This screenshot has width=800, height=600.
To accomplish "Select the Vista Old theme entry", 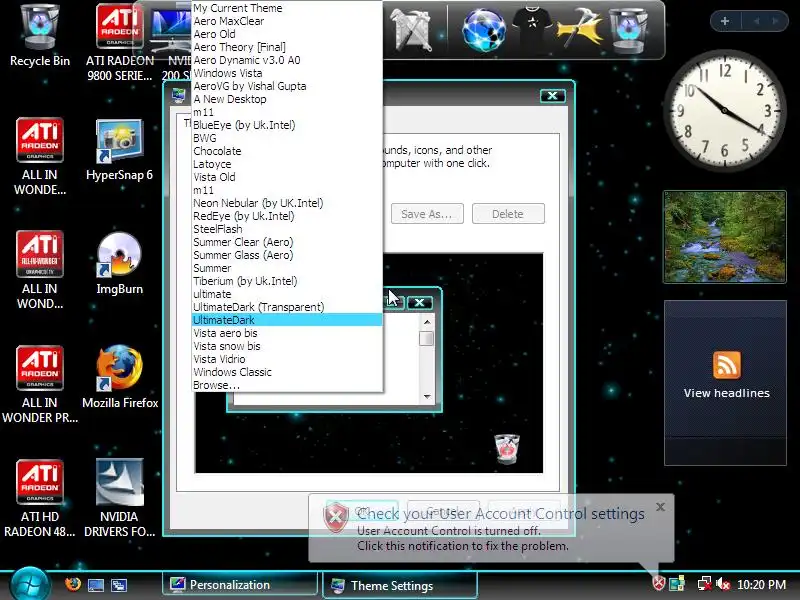I will pos(287,177).
